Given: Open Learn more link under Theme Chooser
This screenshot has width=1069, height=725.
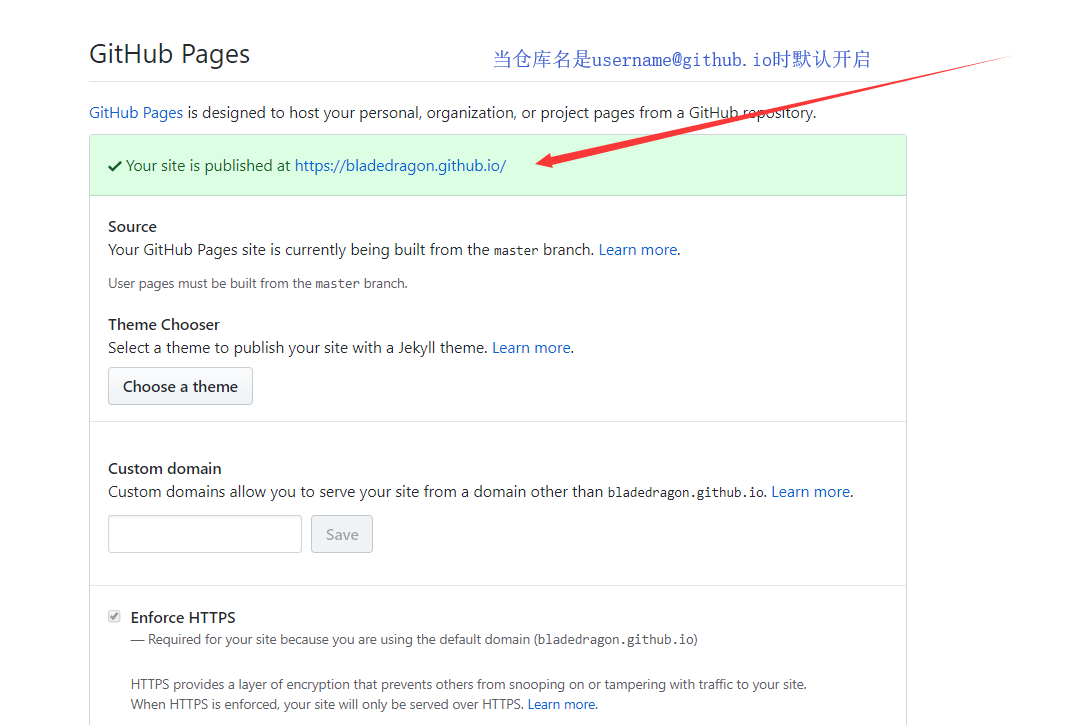Looking at the screenshot, I should pos(531,348).
